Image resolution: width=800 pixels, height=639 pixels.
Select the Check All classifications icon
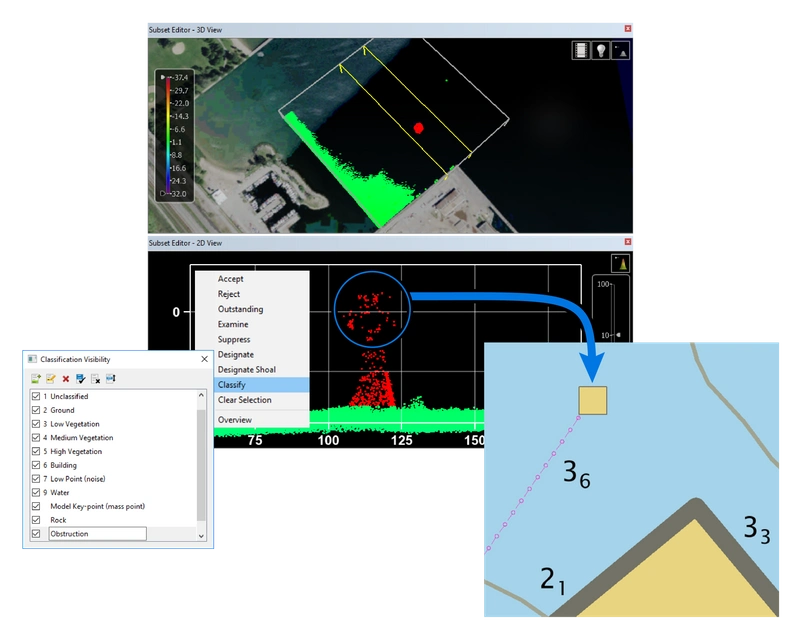pyautogui.click(x=80, y=378)
